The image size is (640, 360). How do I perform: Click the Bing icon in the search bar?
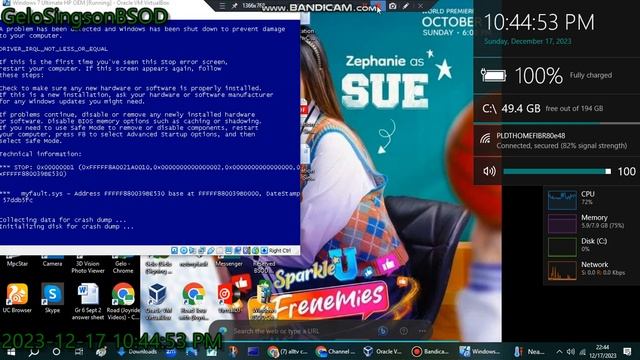[382, 331]
